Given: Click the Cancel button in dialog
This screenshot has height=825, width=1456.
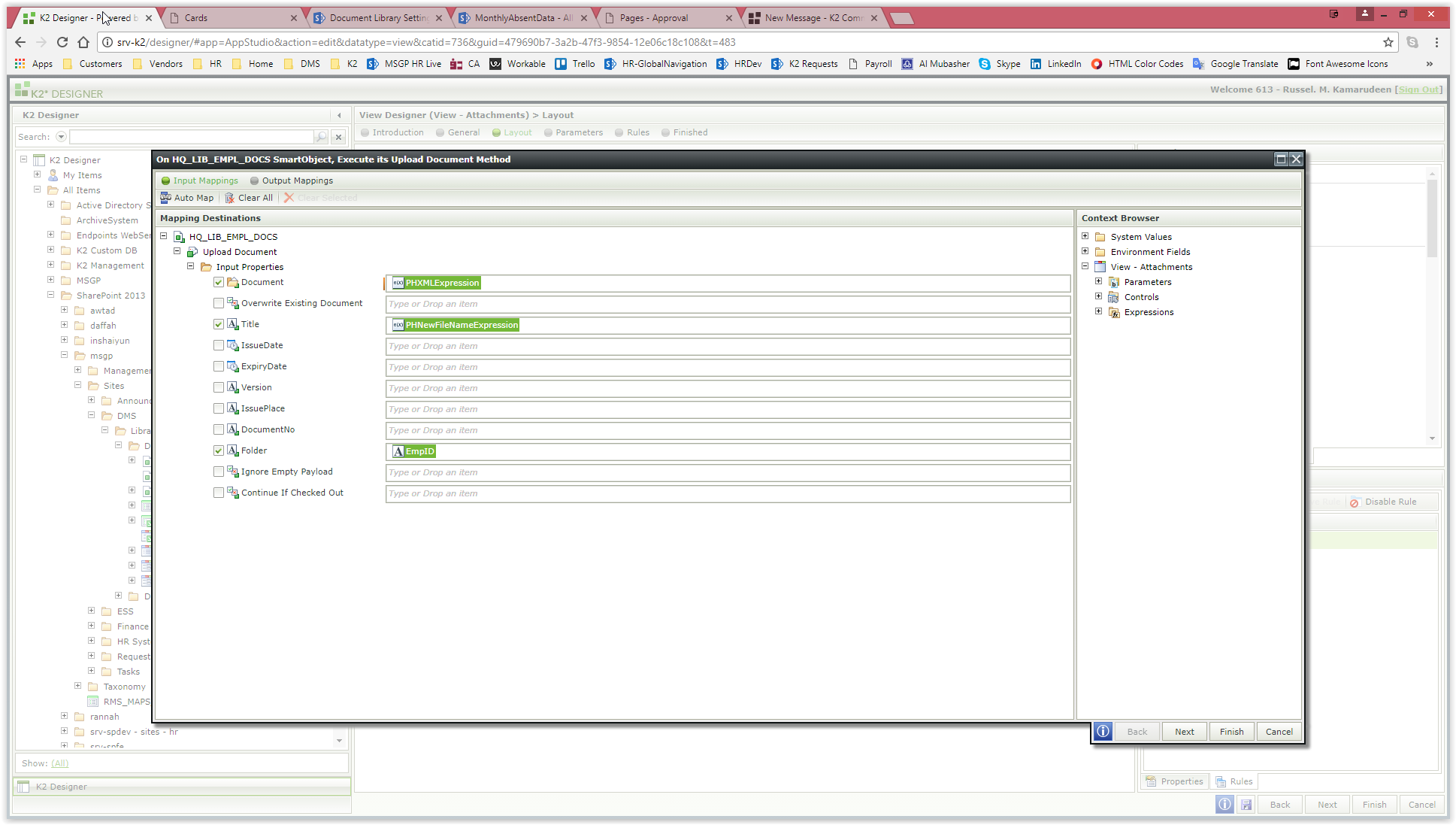Looking at the screenshot, I should [x=1279, y=732].
